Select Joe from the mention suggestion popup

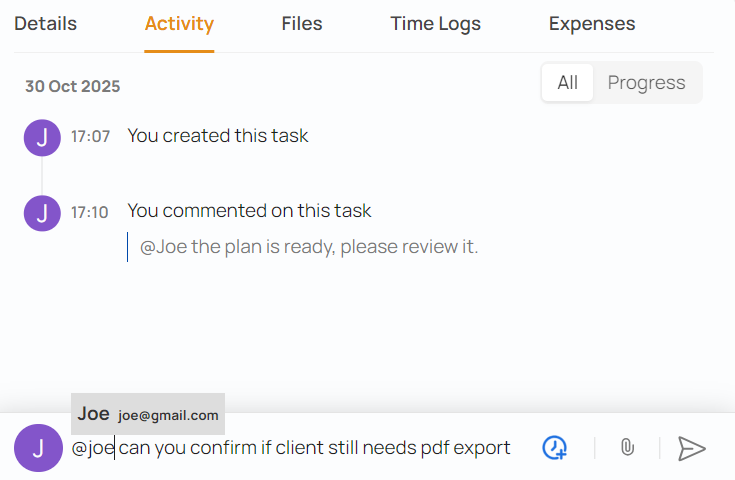(148, 414)
